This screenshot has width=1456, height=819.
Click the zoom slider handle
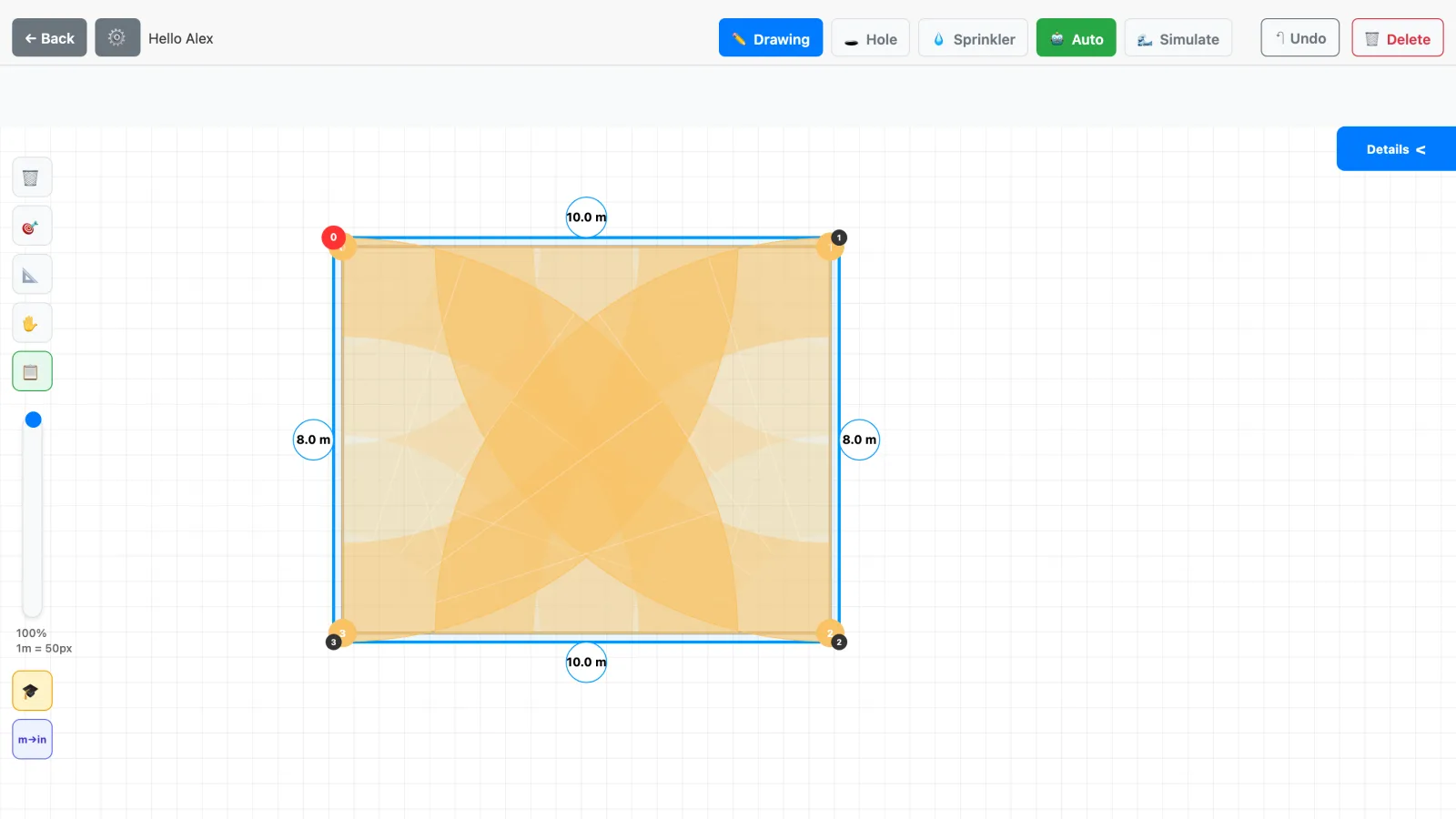34,420
